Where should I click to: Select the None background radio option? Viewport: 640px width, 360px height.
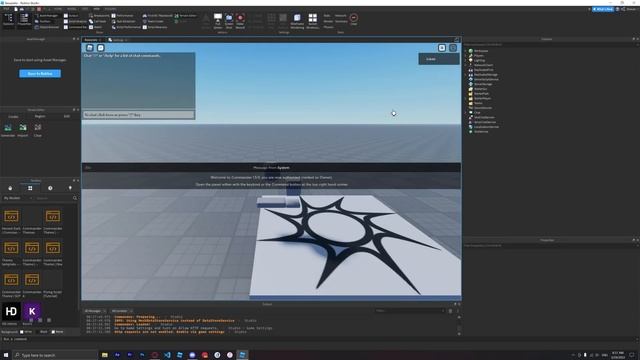53,332
